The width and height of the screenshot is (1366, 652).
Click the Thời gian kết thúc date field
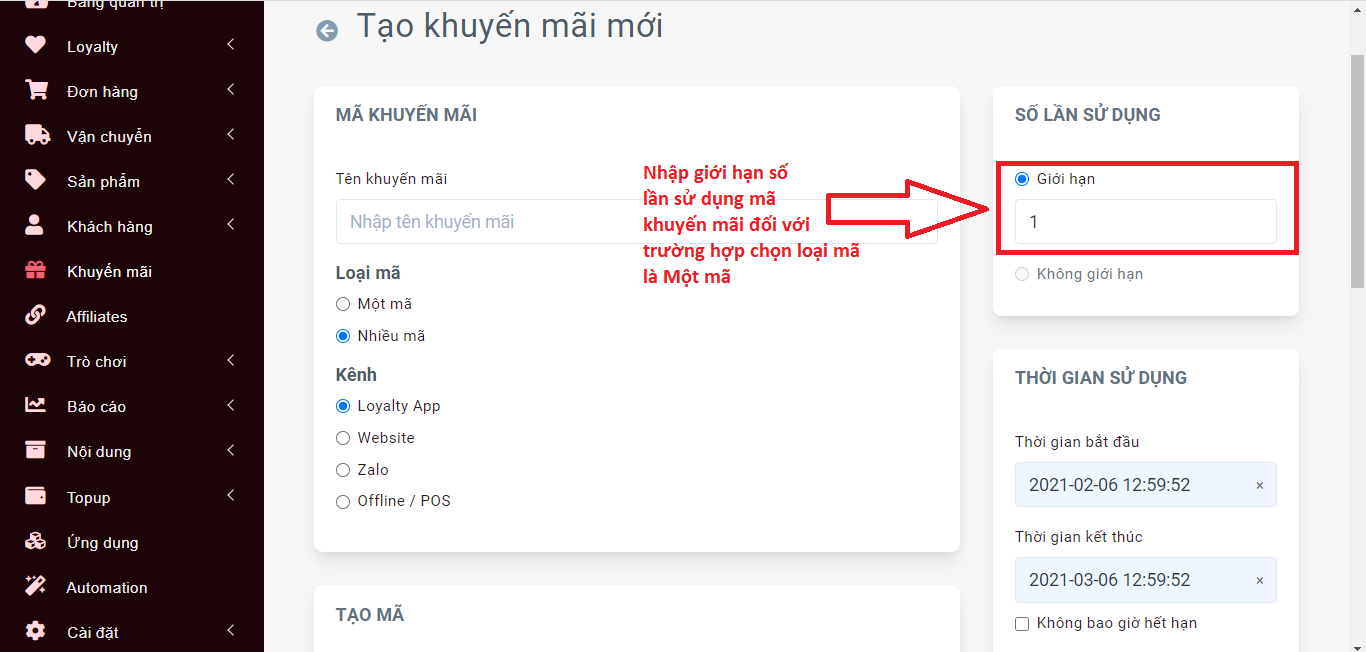click(1145, 580)
